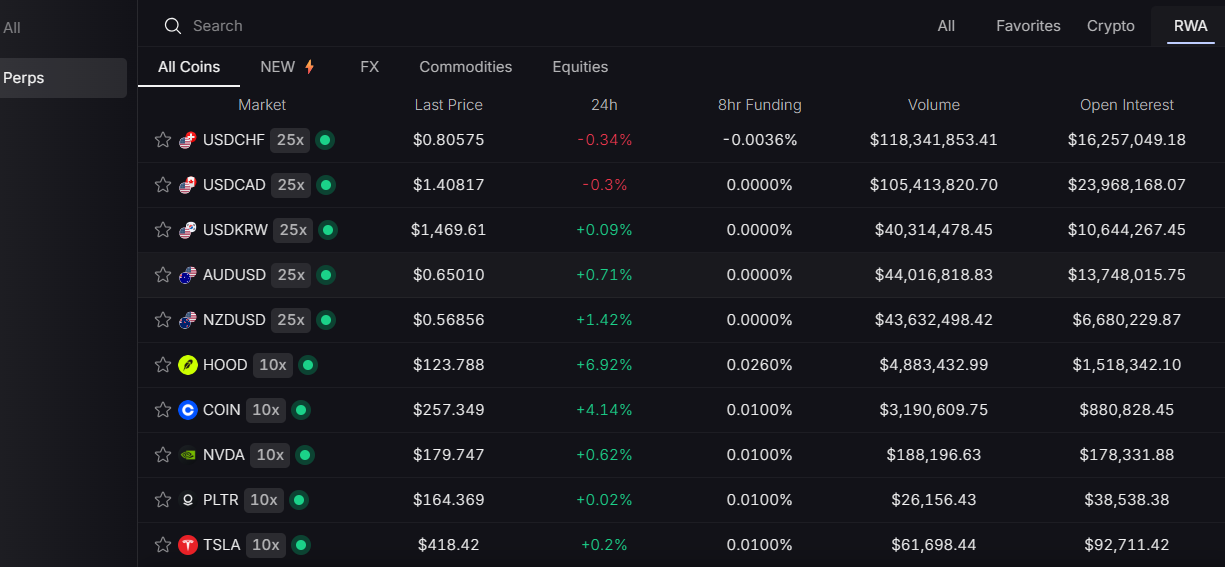Click the USDCHF flag pair icon
Screen dimensions: 1225x567
click(187, 140)
